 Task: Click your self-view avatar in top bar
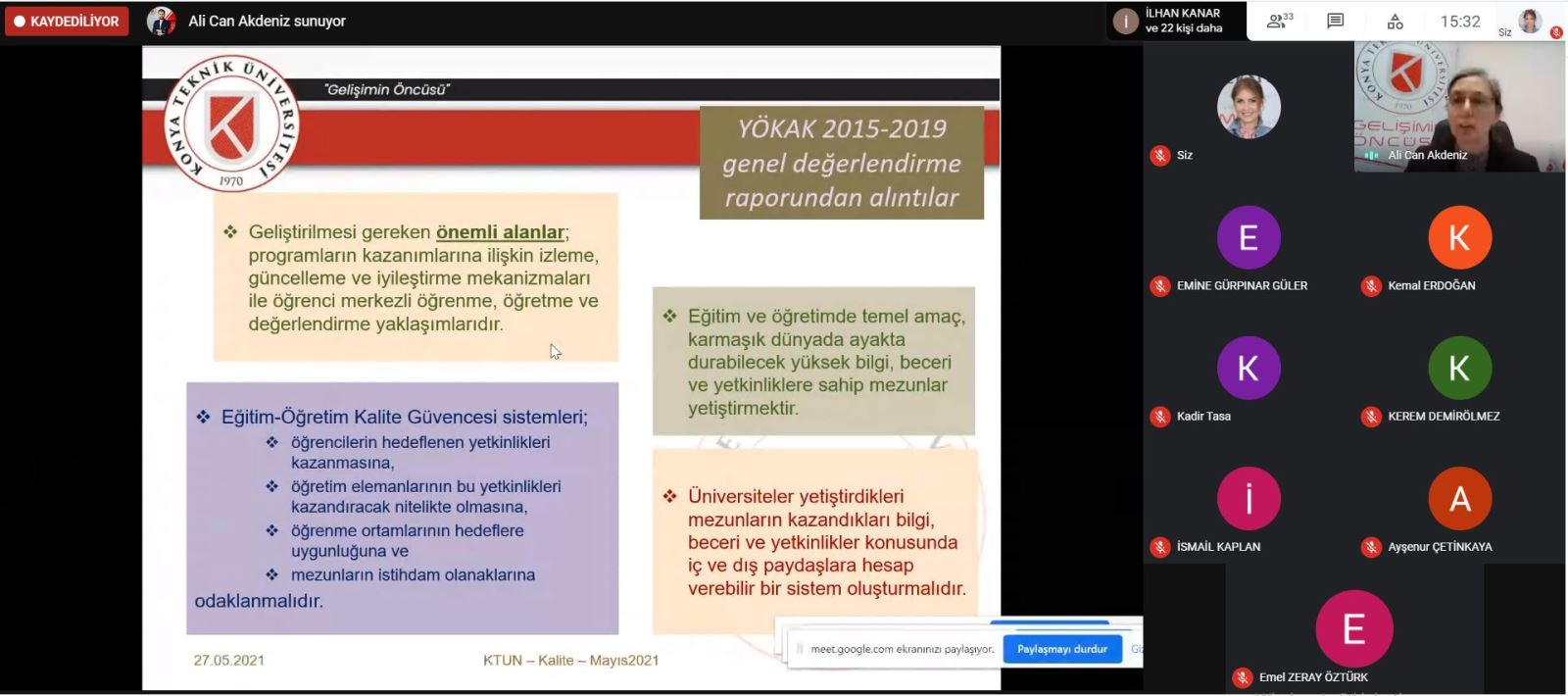(x=1530, y=21)
